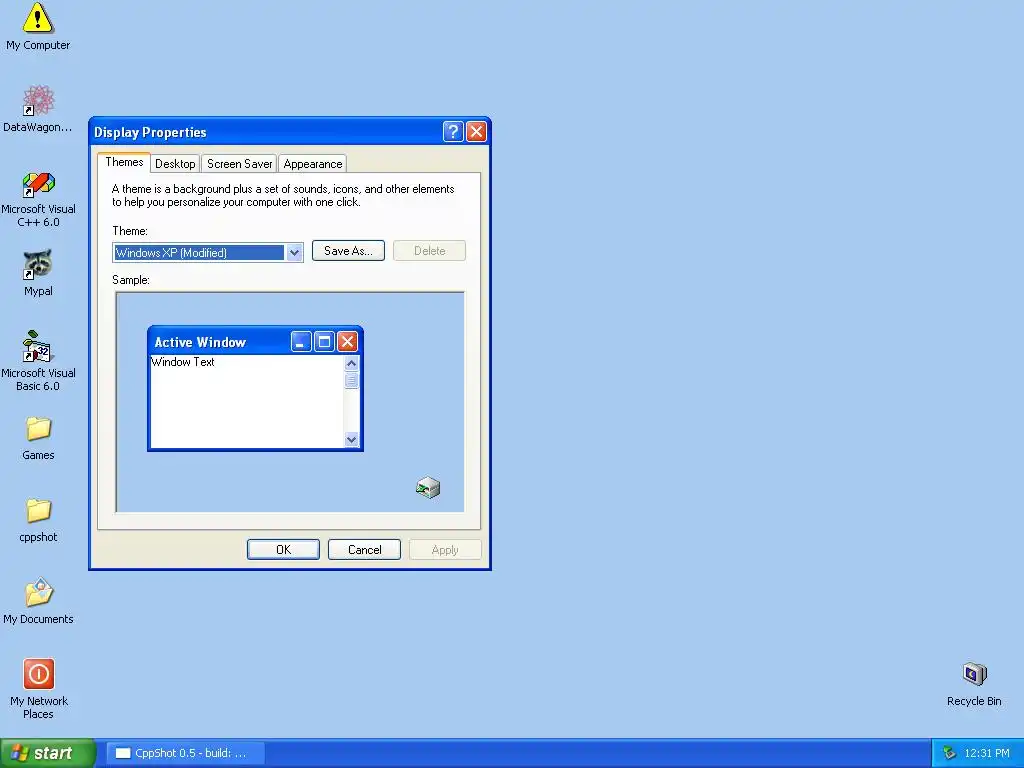This screenshot has height=768, width=1024.
Task: Click Cancel in Display Properties
Action: point(364,550)
